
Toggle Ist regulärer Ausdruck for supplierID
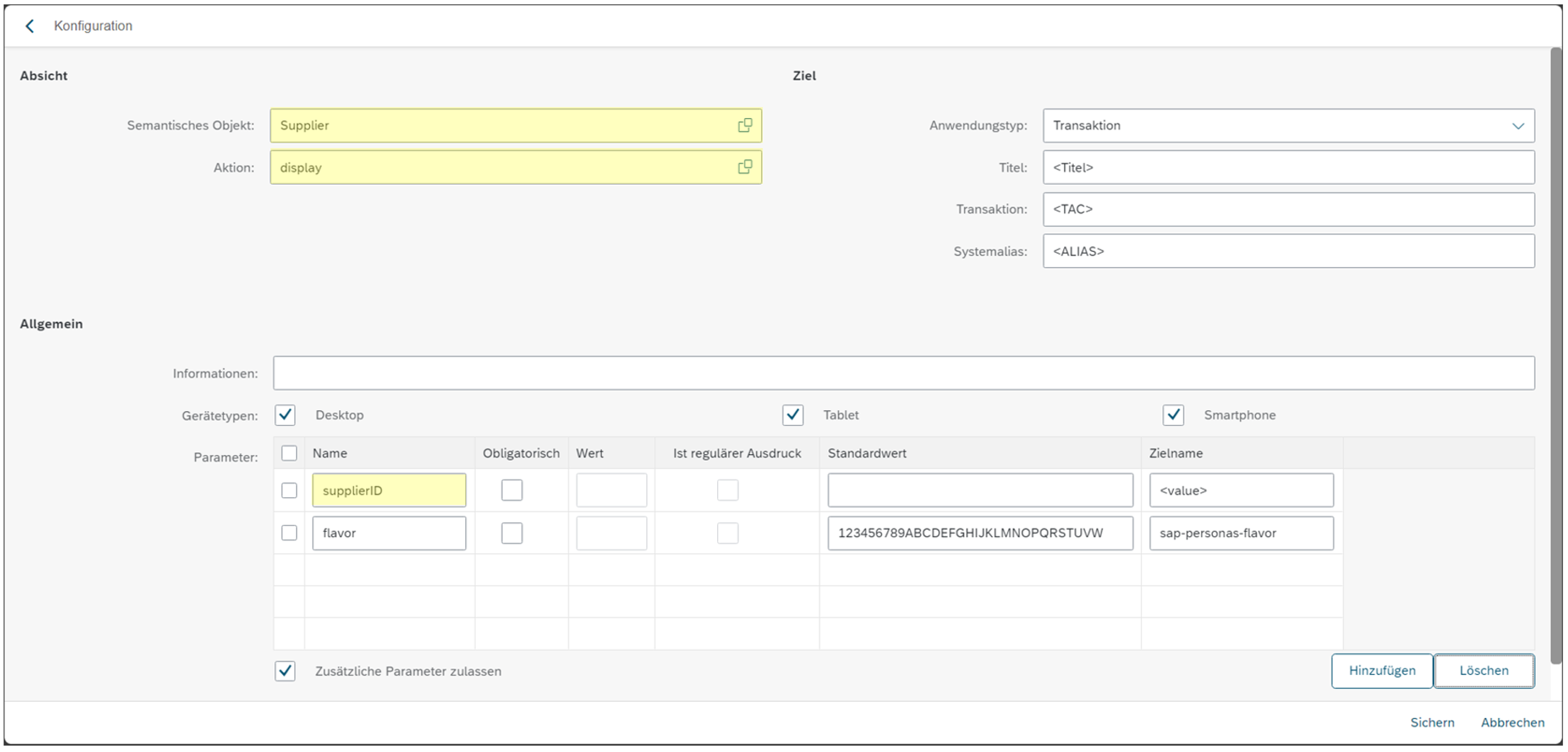pos(728,490)
